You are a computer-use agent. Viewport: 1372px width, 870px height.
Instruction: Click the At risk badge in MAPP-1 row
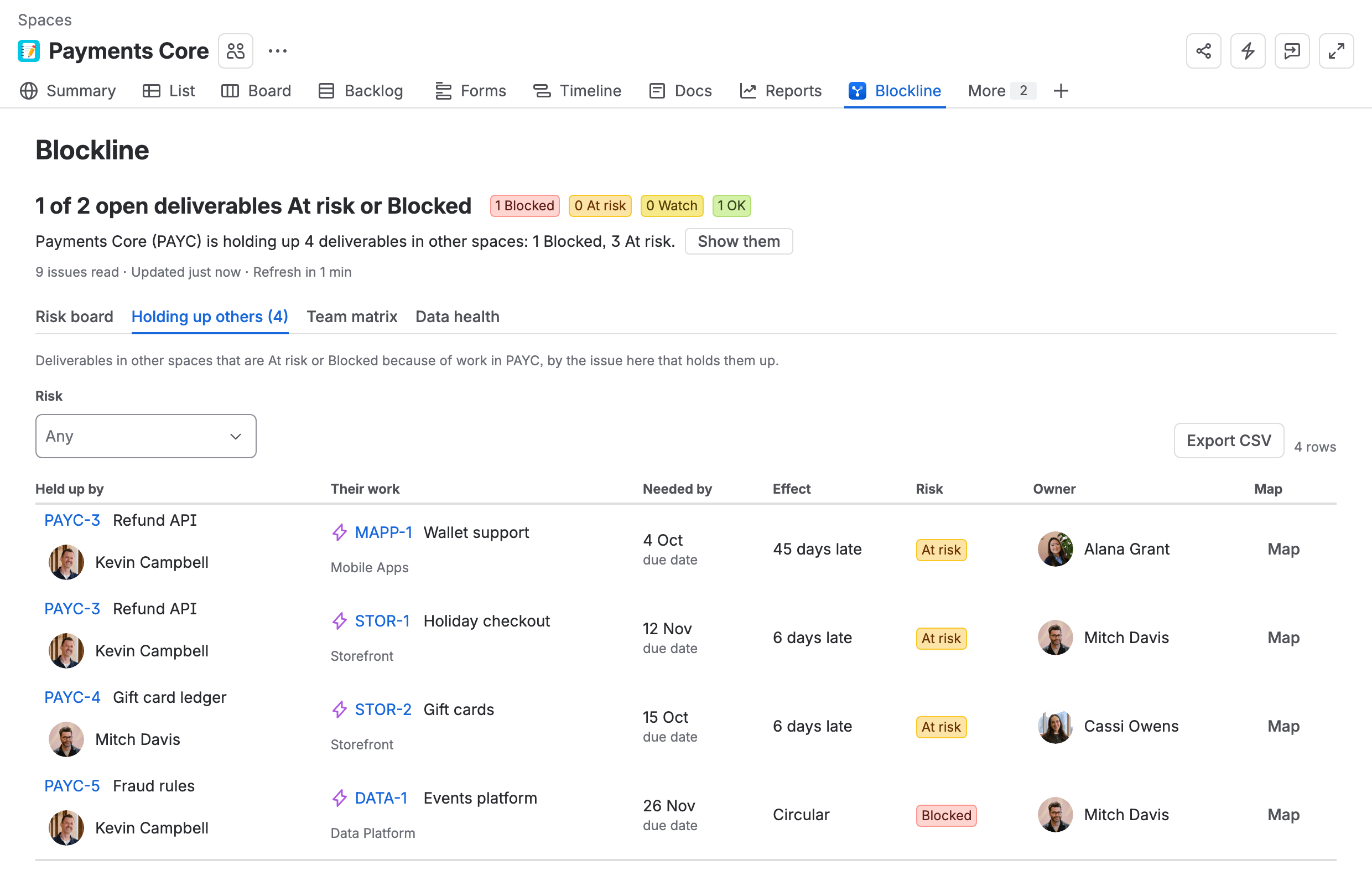940,550
